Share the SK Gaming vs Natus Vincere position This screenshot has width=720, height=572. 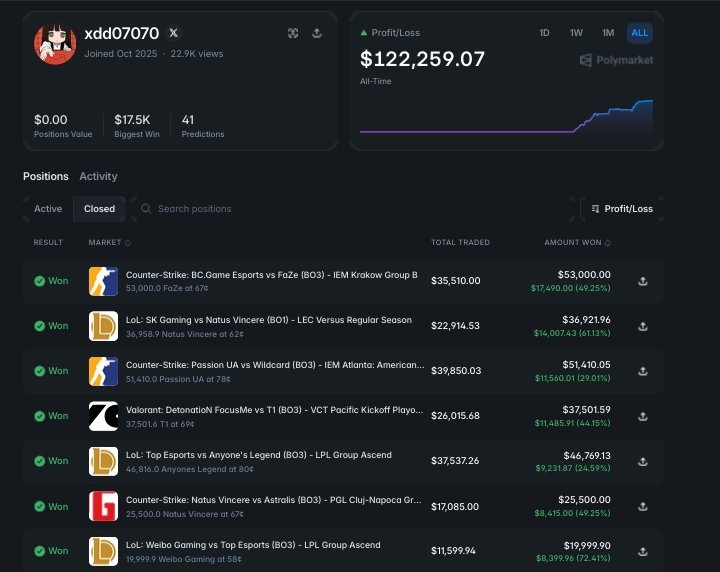(643, 326)
